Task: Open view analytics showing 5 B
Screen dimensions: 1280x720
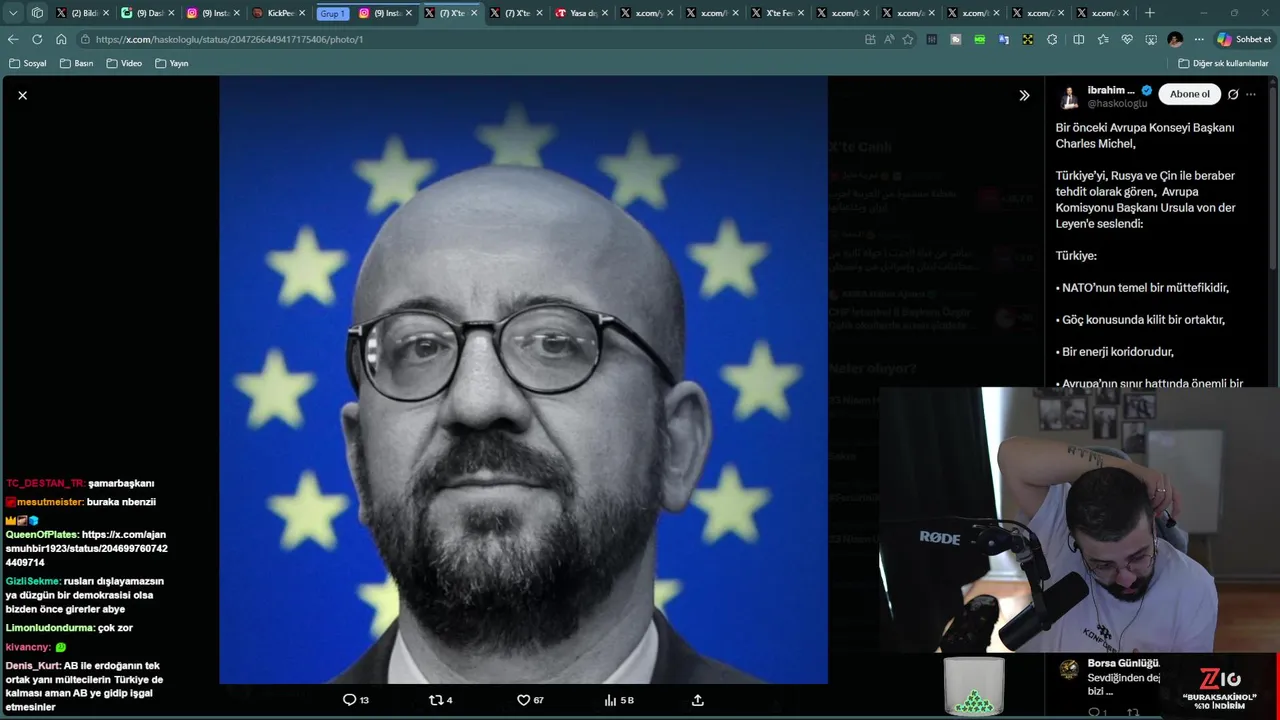Action: click(619, 700)
